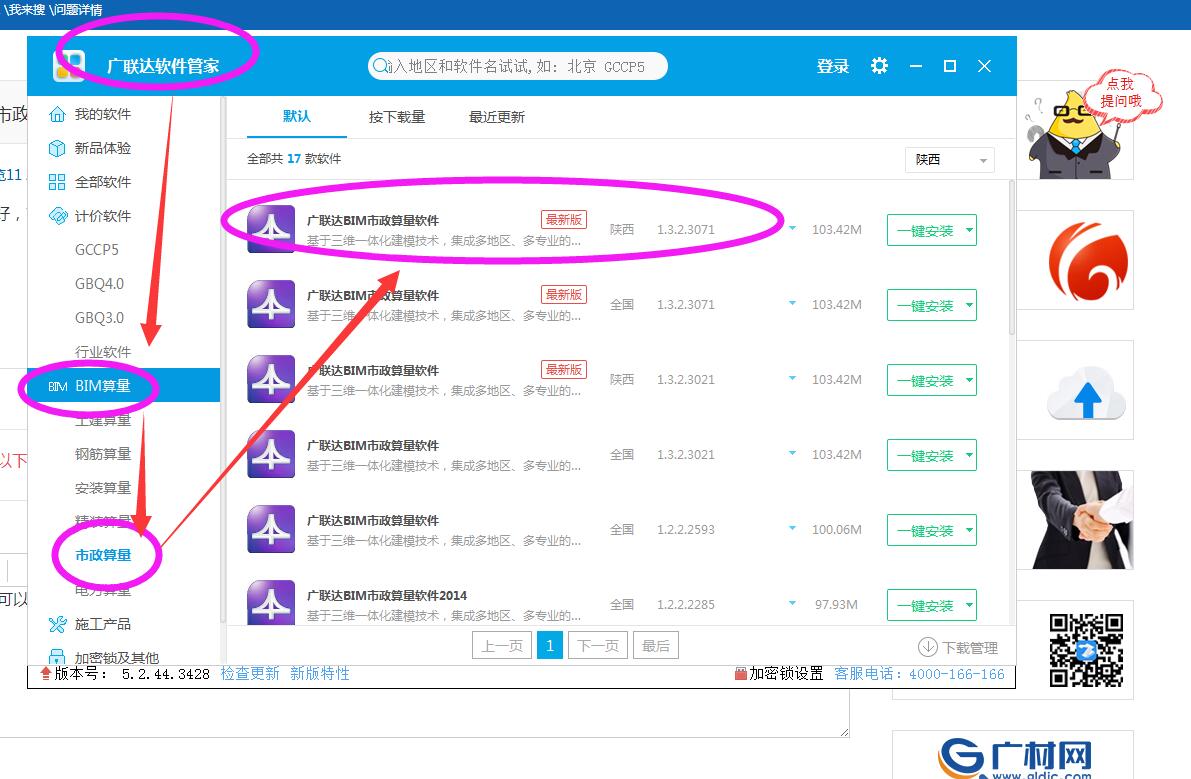
Task: Click the cloud upload arrow icon
Action: coord(1087,393)
